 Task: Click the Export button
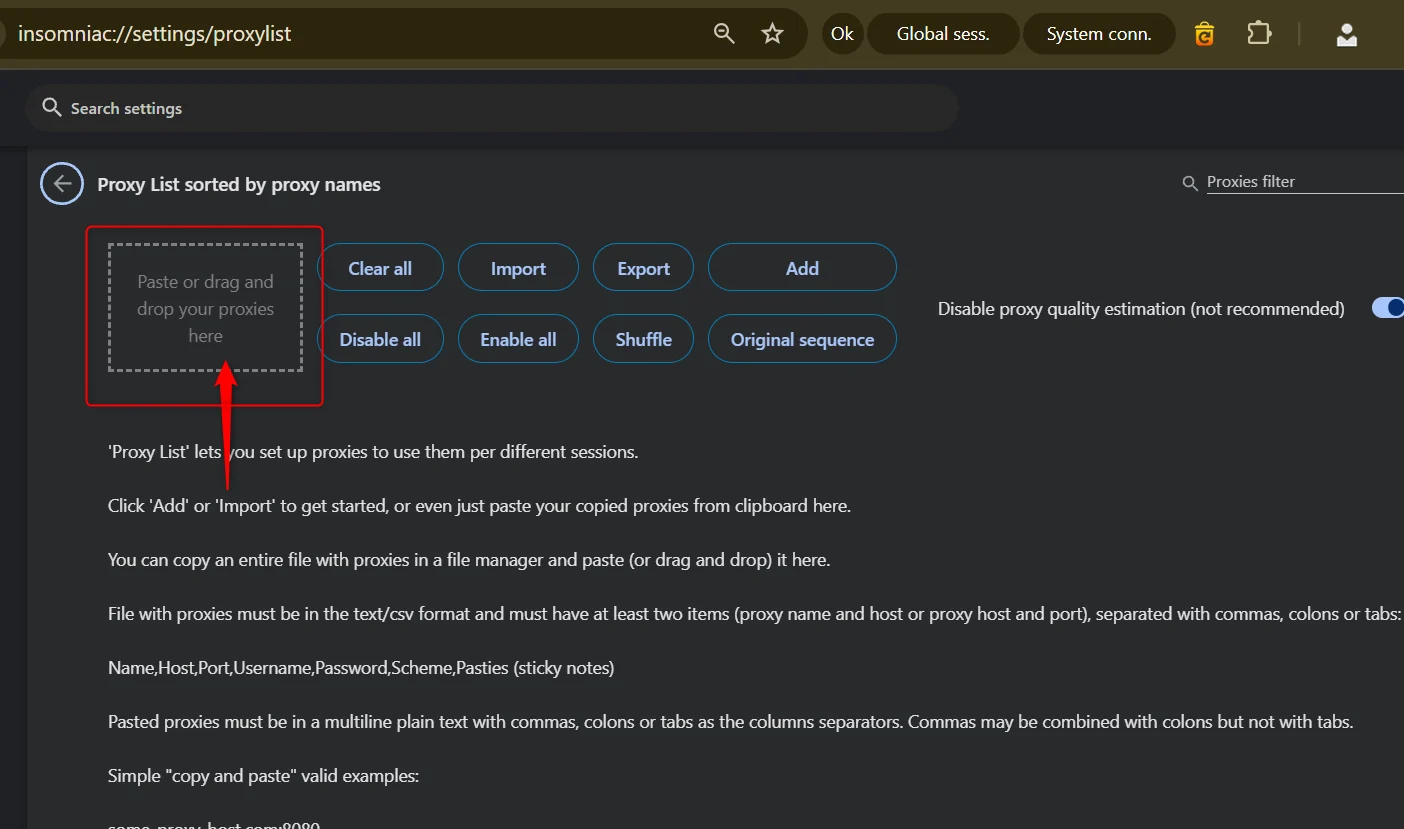643,268
